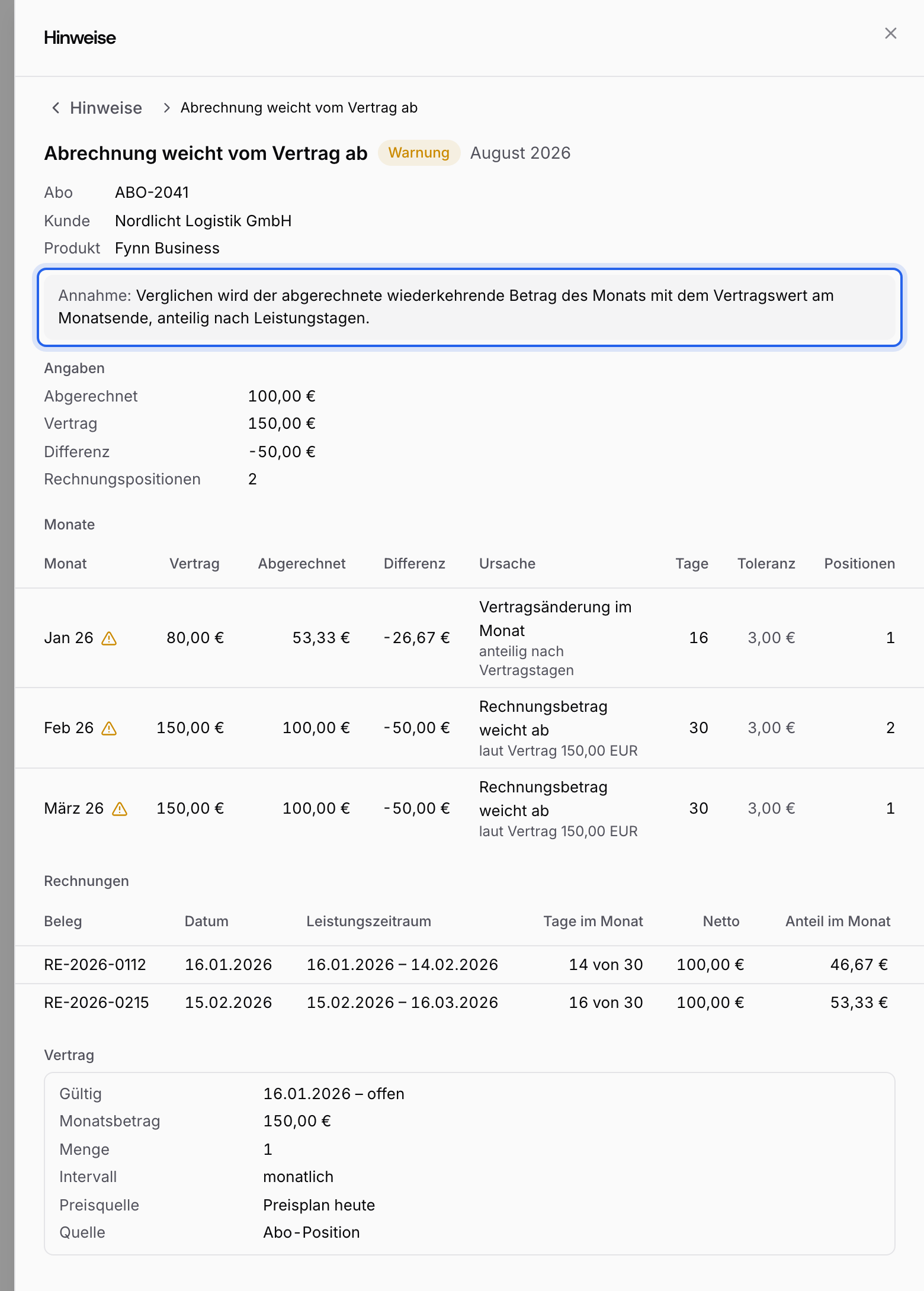Select the breadcrumb text 'Abrechnung weicht vom Vertrag ab'
The image size is (924, 1291).
[299, 108]
